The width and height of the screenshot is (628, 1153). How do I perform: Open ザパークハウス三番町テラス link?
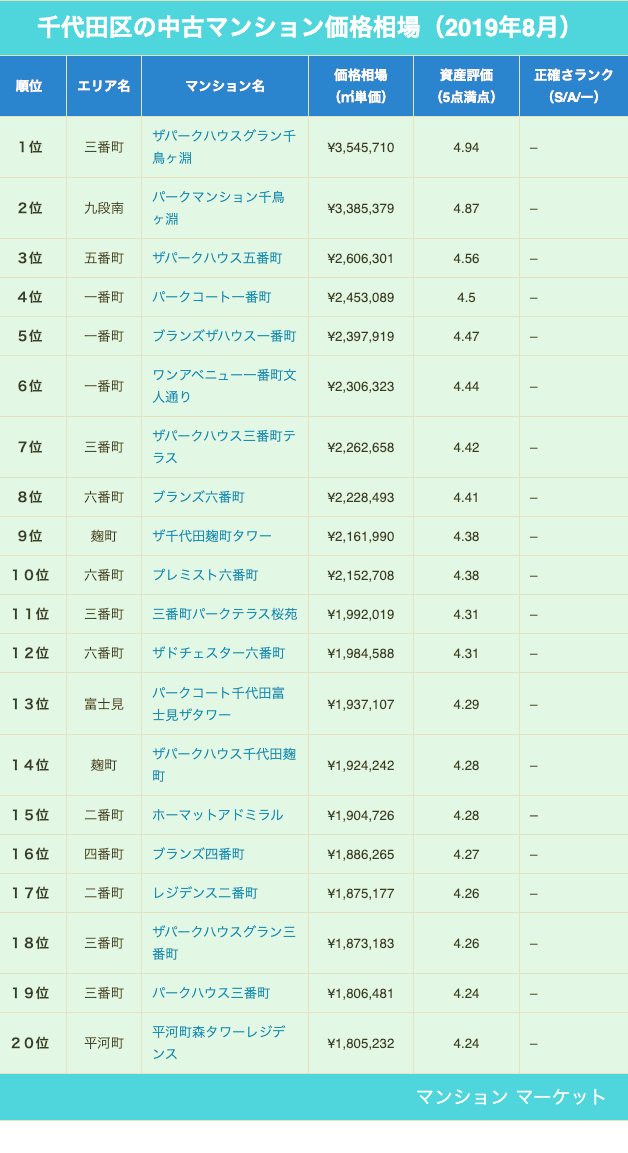pos(223,446)
